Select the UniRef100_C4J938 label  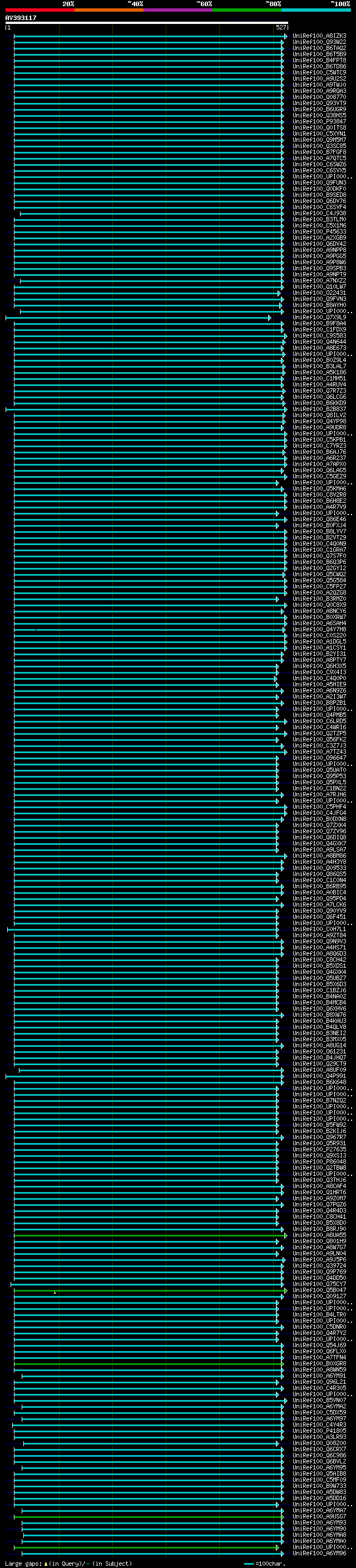[319, 213]
